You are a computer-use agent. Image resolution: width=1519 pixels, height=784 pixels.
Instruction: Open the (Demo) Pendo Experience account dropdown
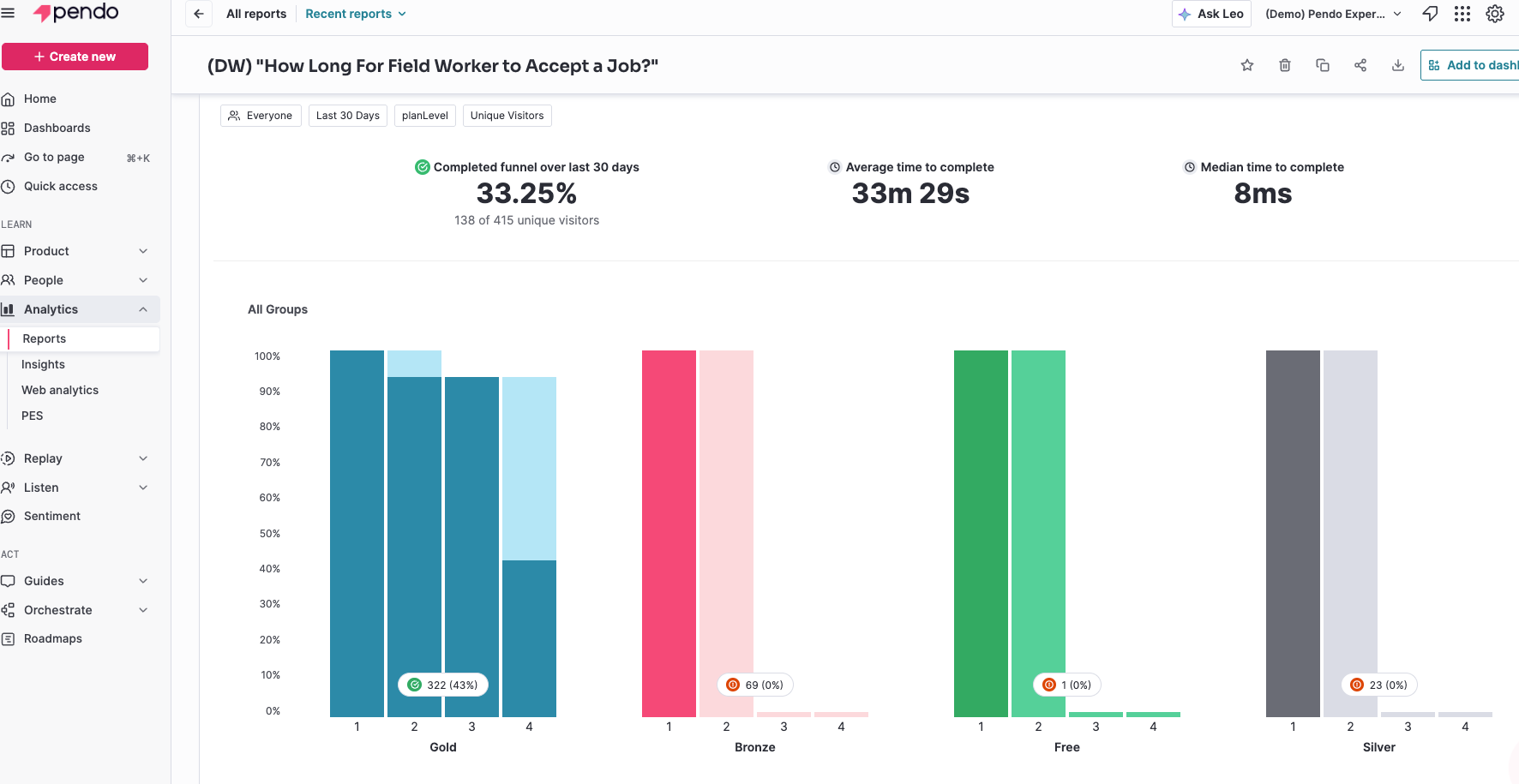[x=1334, y=14]
